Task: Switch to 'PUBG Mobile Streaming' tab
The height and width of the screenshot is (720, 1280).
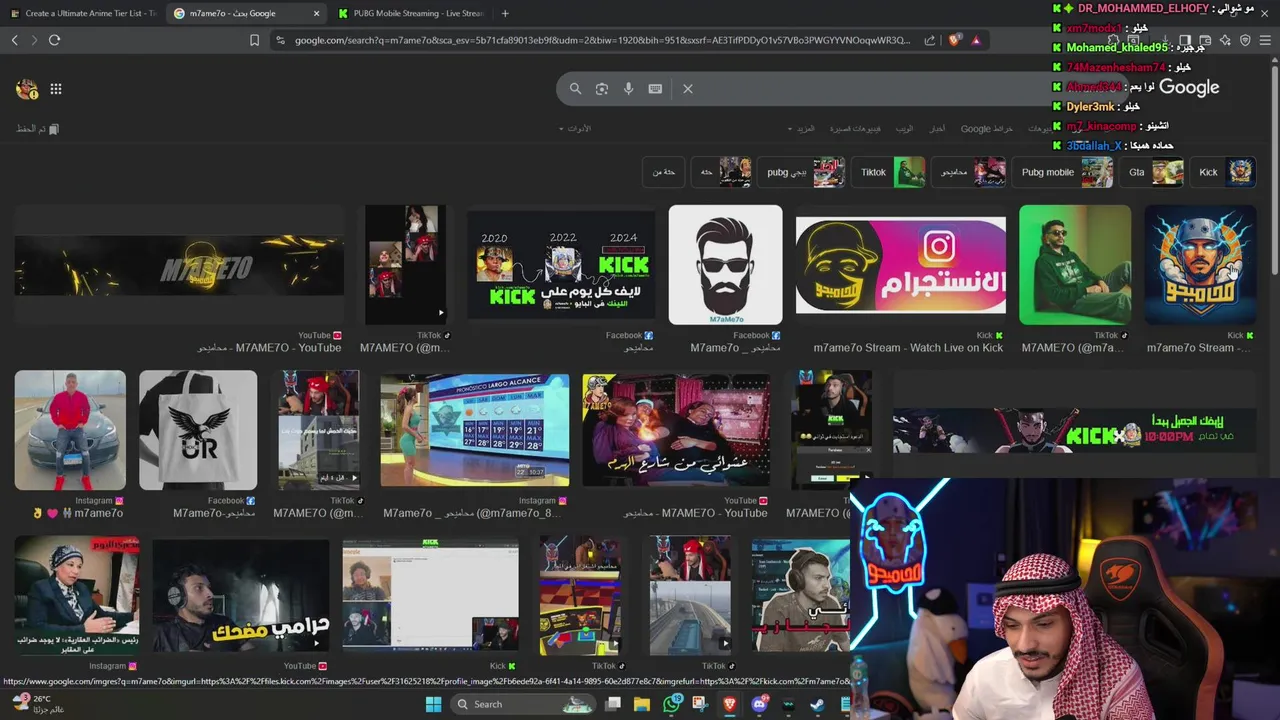Action: (x=410, y=13)
